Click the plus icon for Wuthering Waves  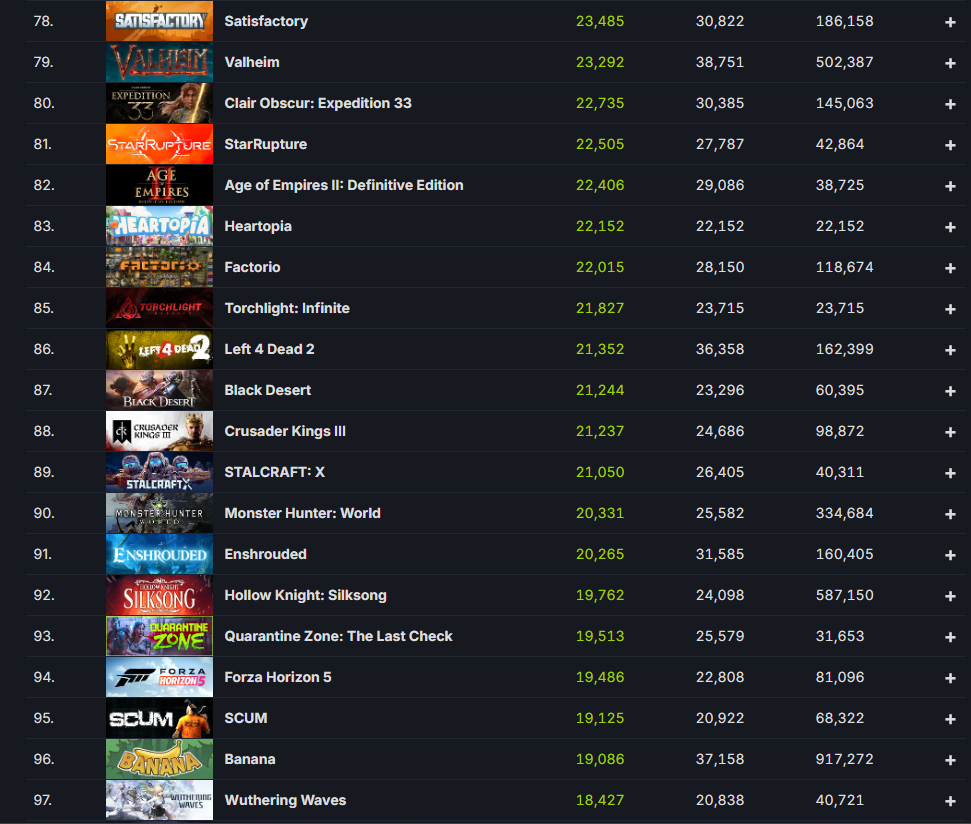[950, 801]
